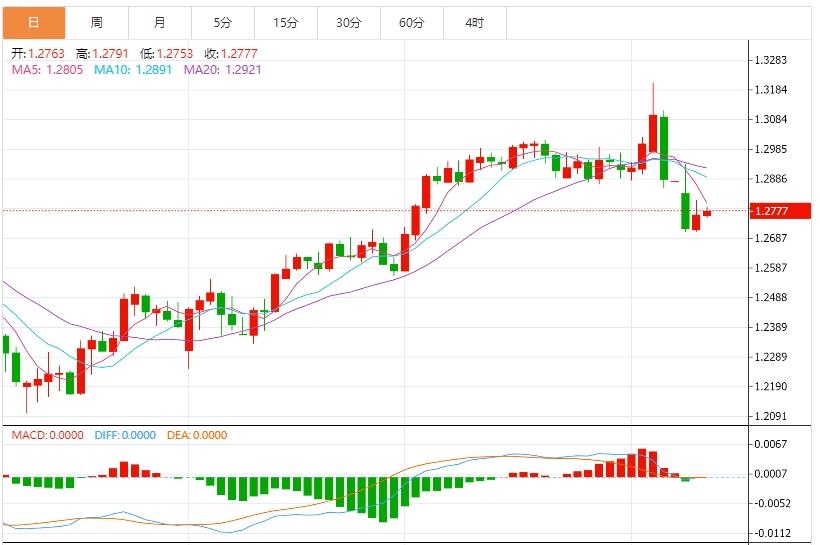Image resolution: width=820 pixels, height=545 pixels.
Task: Select the 周 weekly timeframe tab
Action: coord(96,22)
